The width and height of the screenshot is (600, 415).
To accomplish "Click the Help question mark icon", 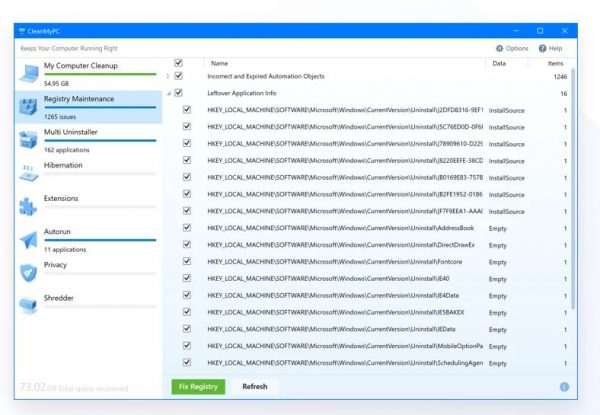I will (543, 49).
